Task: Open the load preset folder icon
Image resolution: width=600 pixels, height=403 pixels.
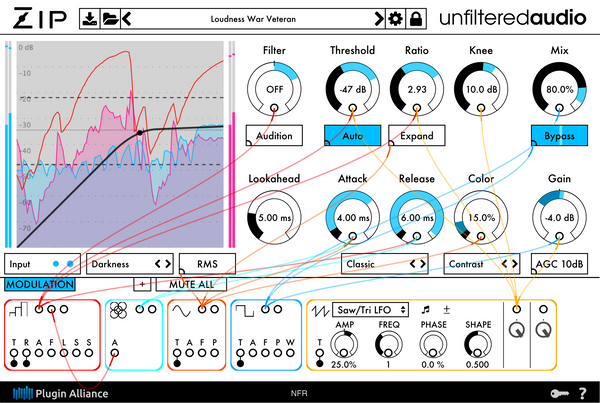Action: (111, 18)
